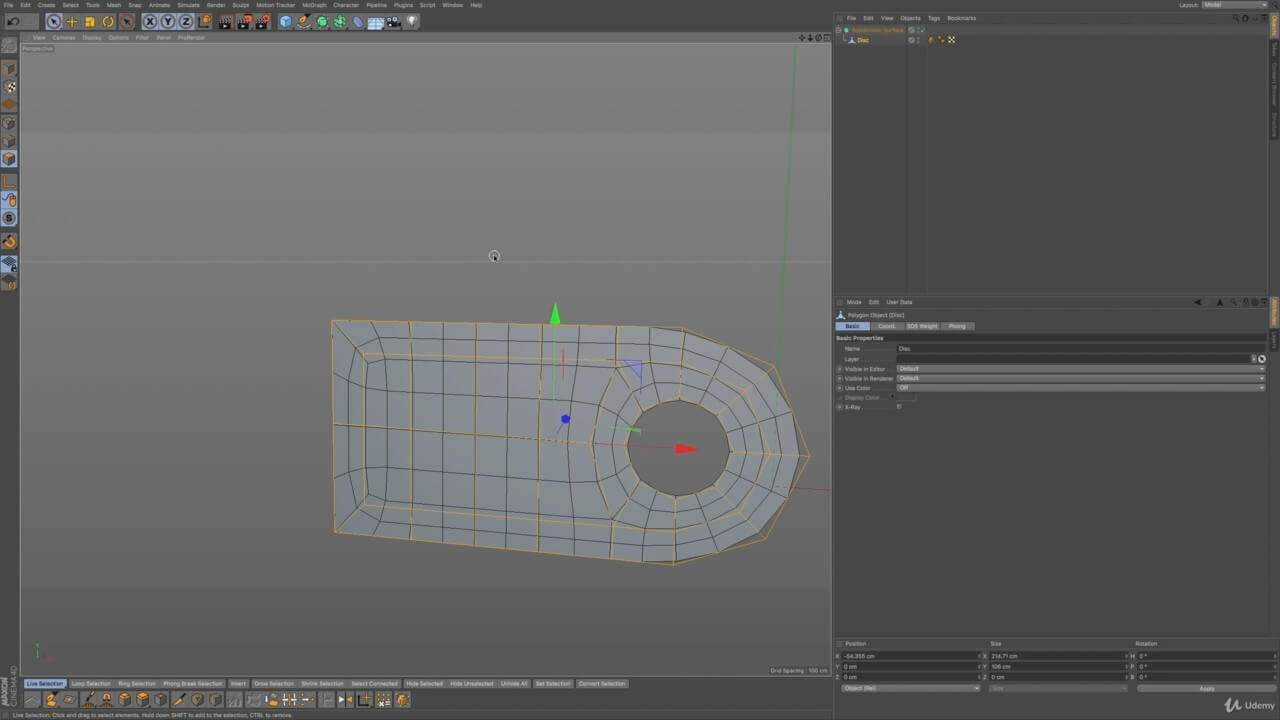Add a Camera object from toolbar
The width and height of the screenshot is (1280, 720).
point(394,21)
